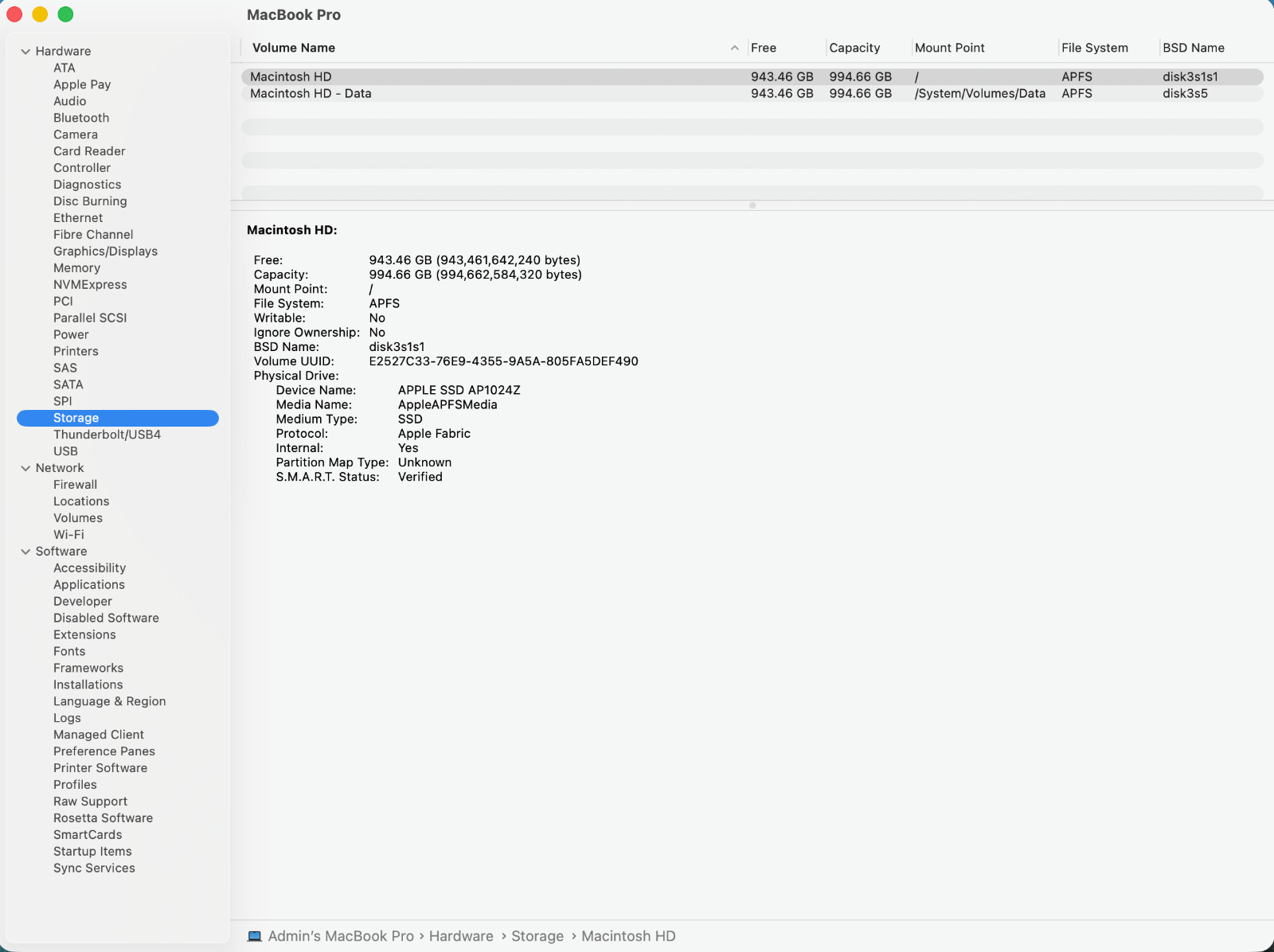Open Startup Items list
The height and width of the screenshot is (952, 1274).
point(92,853)
